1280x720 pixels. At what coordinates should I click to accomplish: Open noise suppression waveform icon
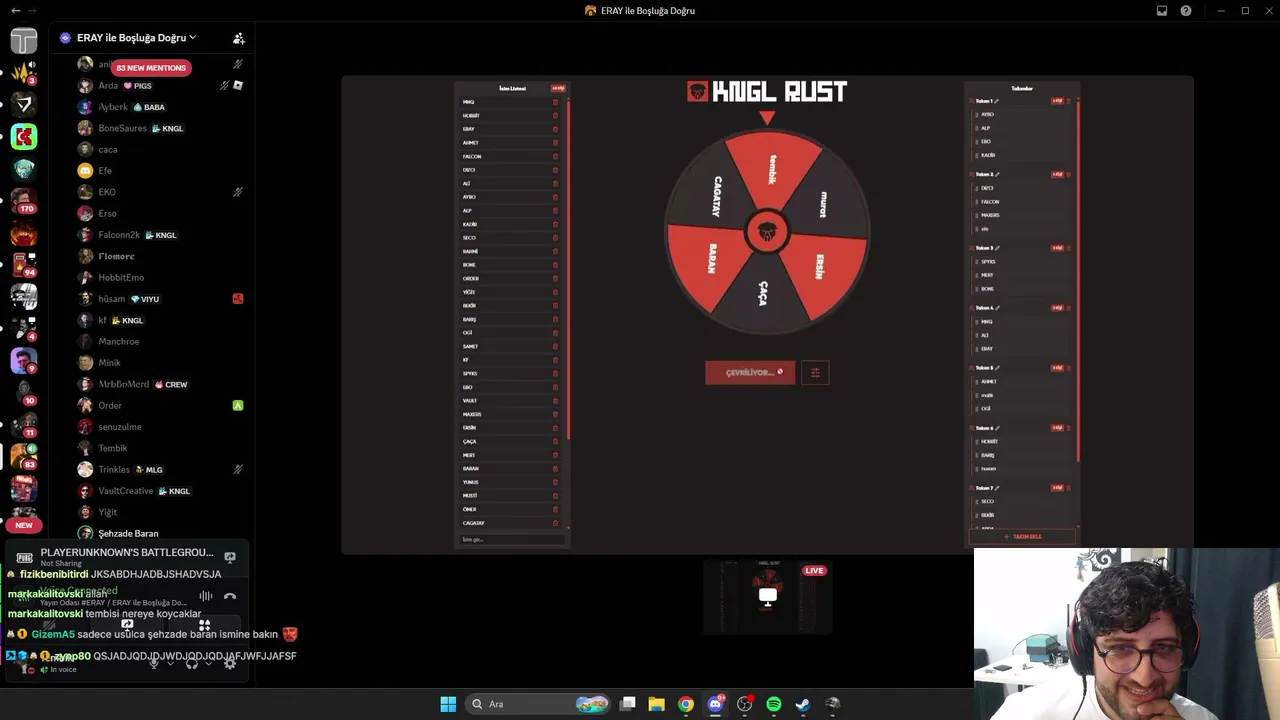click(x=205, y=596)
